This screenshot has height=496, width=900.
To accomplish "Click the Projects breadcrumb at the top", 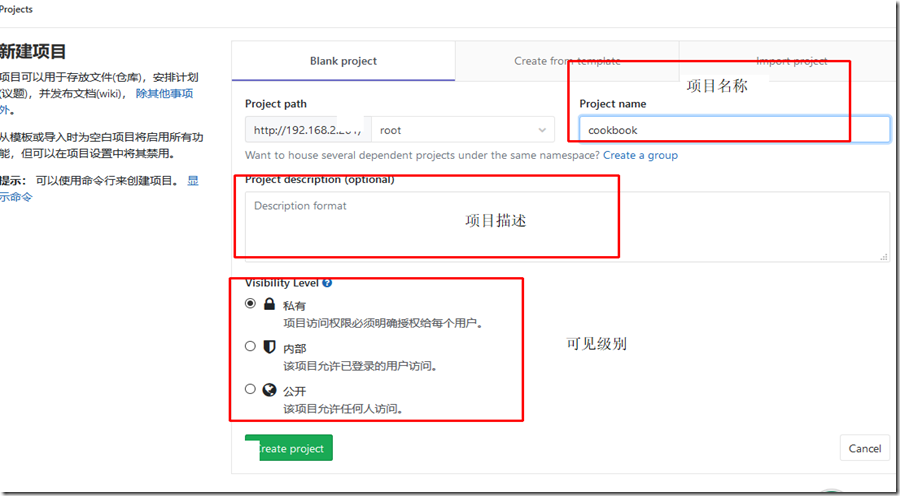I will pyautogui.click(x=16, y=9).
